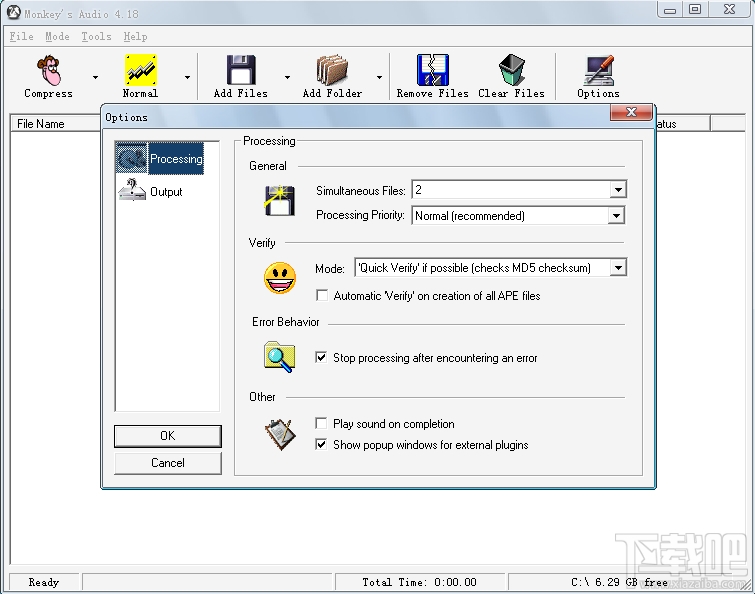Open the Mode menu
Screen dimensions: 755x594
[x=57, y=37]
